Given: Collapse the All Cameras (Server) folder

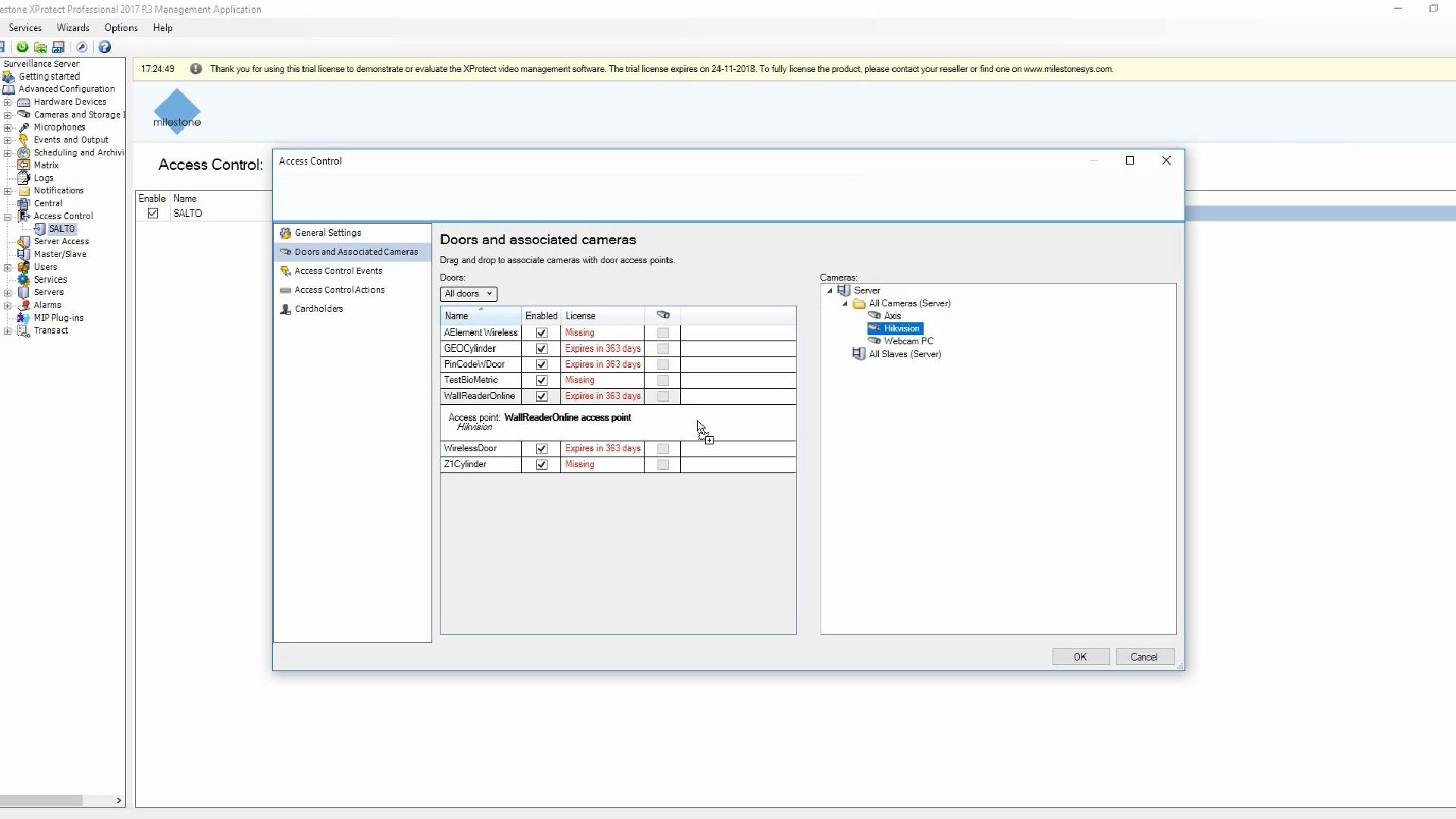Looking at the screenshot, I should [x=845, y=304].
